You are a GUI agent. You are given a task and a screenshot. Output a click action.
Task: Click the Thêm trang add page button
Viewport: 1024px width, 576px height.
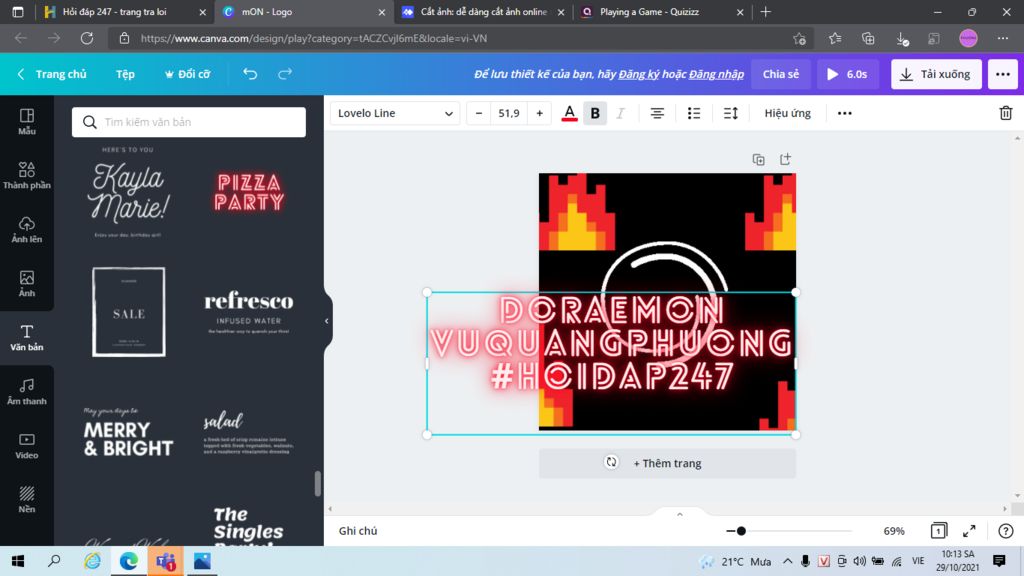coord(667,463)
